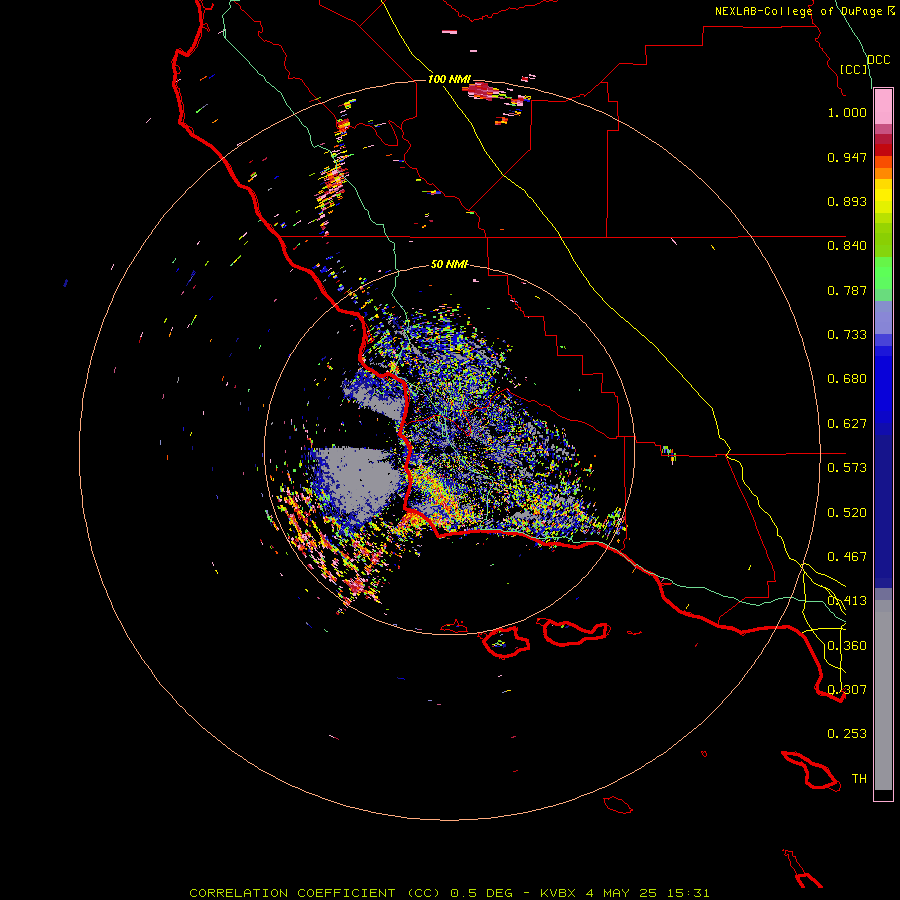Click the 0.360 scale value
This screenshot has width=900, height=900.
847,646
